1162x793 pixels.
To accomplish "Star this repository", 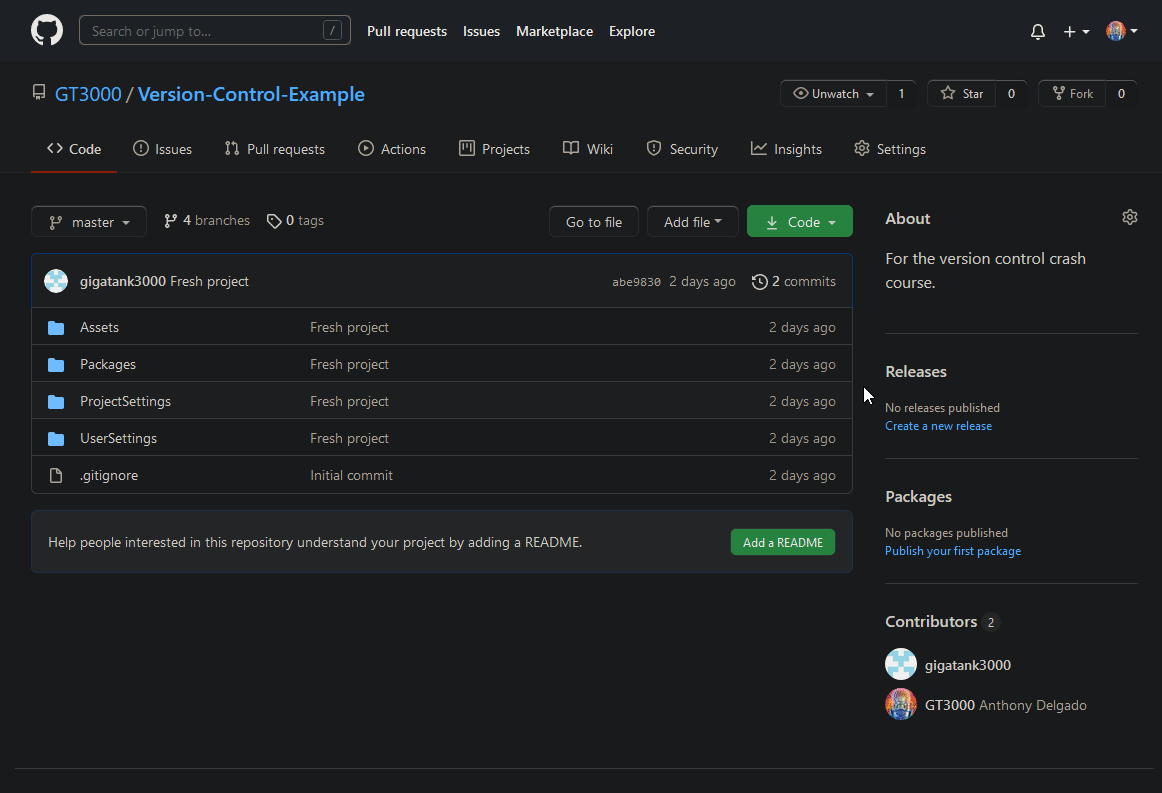I will pyautogui.click(x=961, y=93).
